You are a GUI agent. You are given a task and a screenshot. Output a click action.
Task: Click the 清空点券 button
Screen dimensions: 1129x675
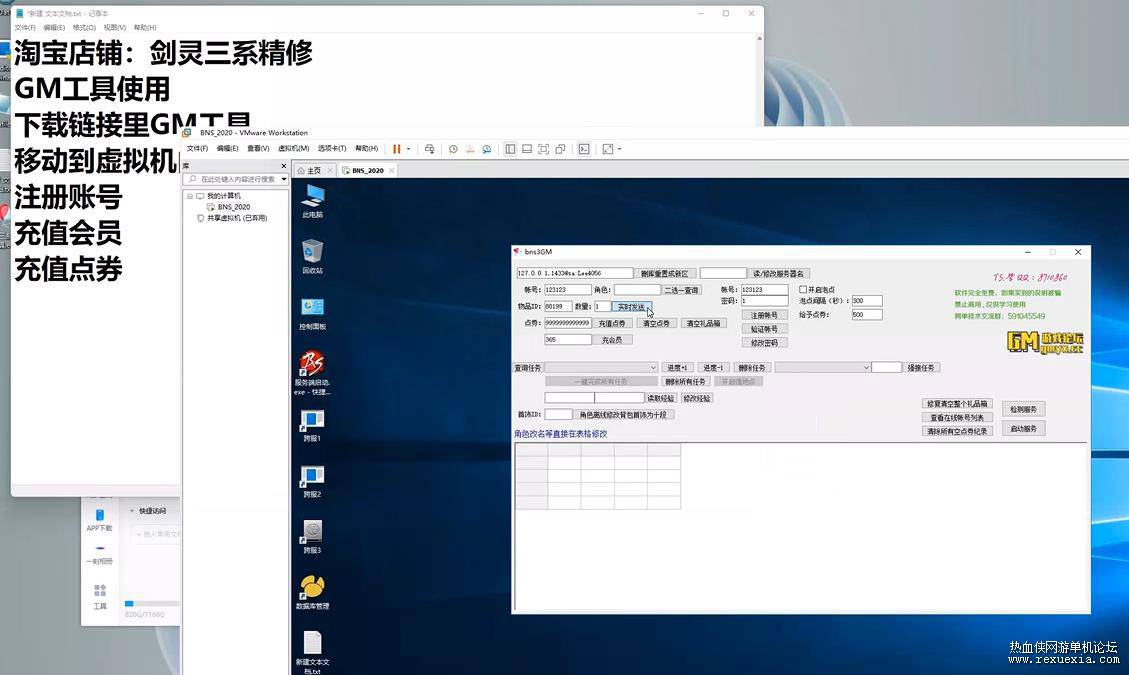click(656, 323)
